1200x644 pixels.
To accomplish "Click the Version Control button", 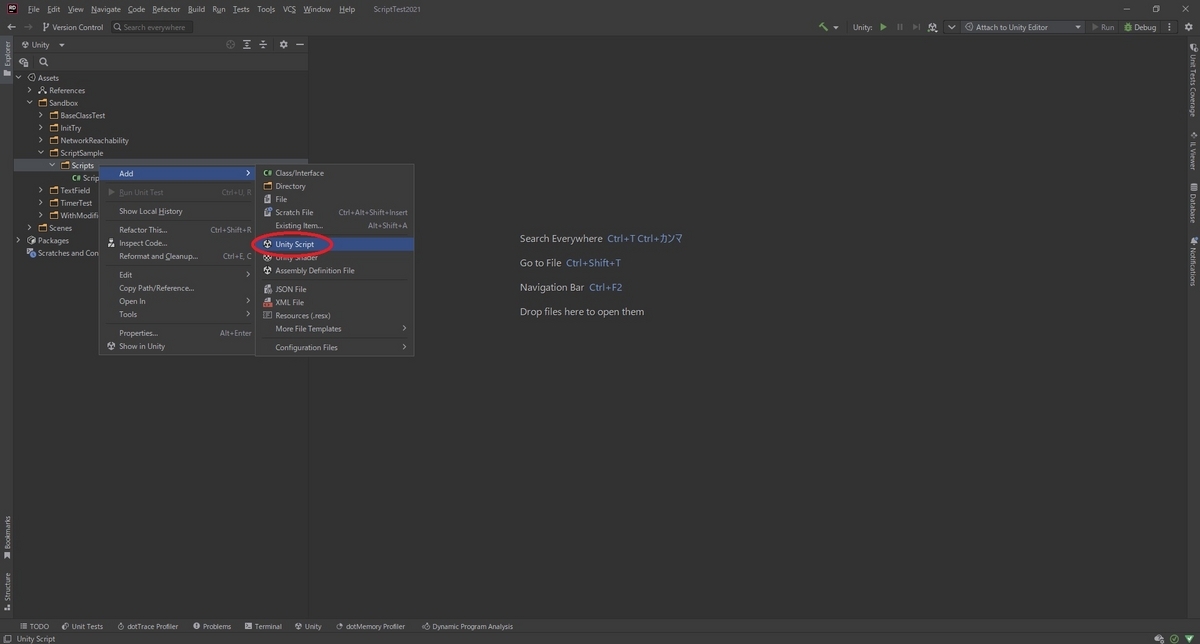I will pyautogui.click(x=73, y=27).
